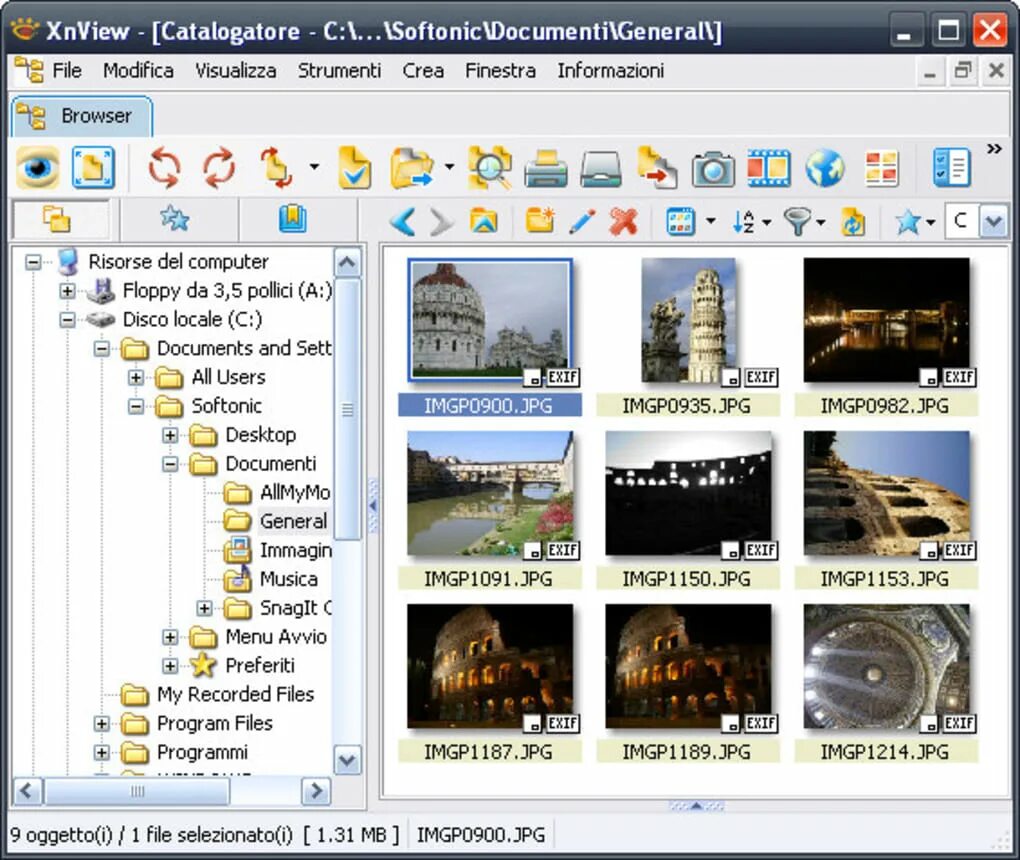Open the Modifica menu
This screenshot has height=860, width=1020.
[139, 70]
